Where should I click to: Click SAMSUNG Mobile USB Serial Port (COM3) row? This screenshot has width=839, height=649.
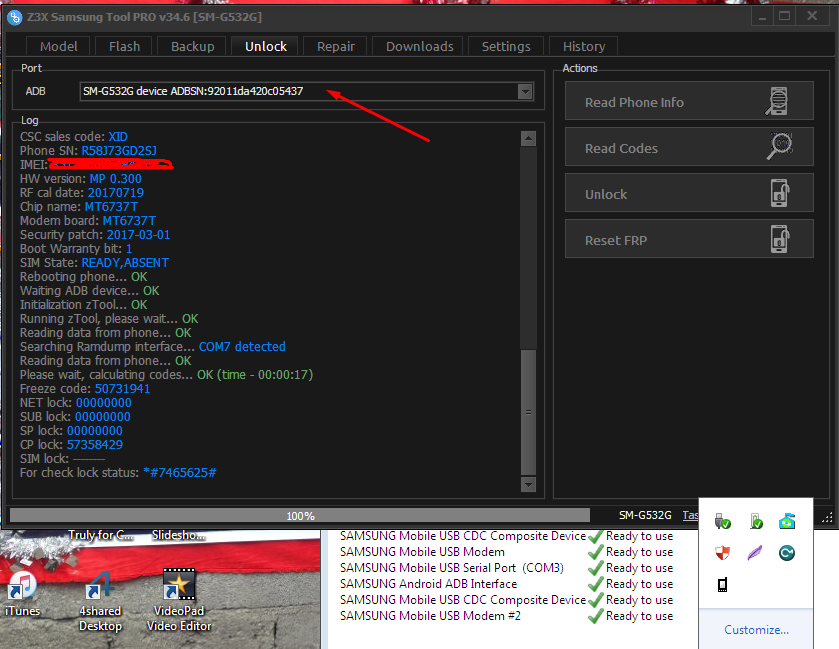pos(506,568)
